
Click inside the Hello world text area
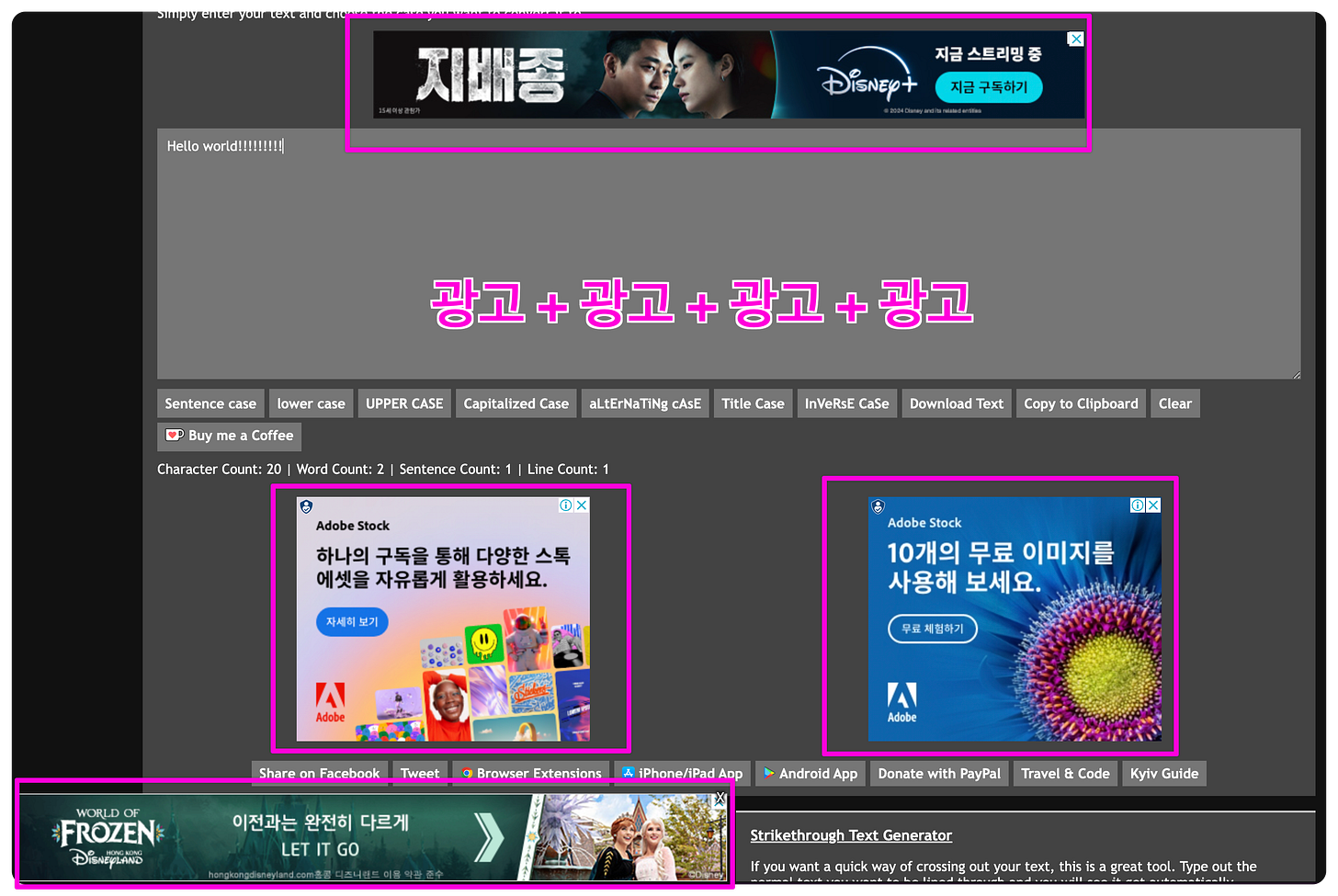(x=729, y=254)
